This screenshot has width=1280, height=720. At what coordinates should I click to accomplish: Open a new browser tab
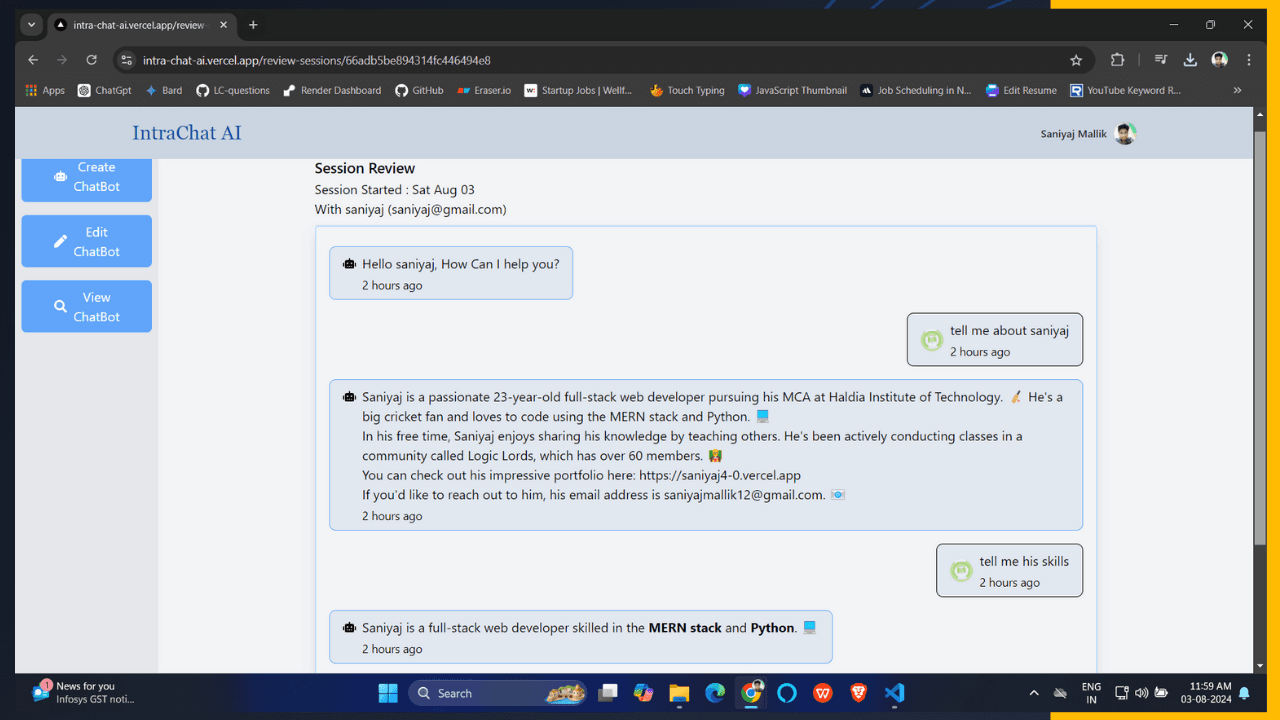point(253,25)
